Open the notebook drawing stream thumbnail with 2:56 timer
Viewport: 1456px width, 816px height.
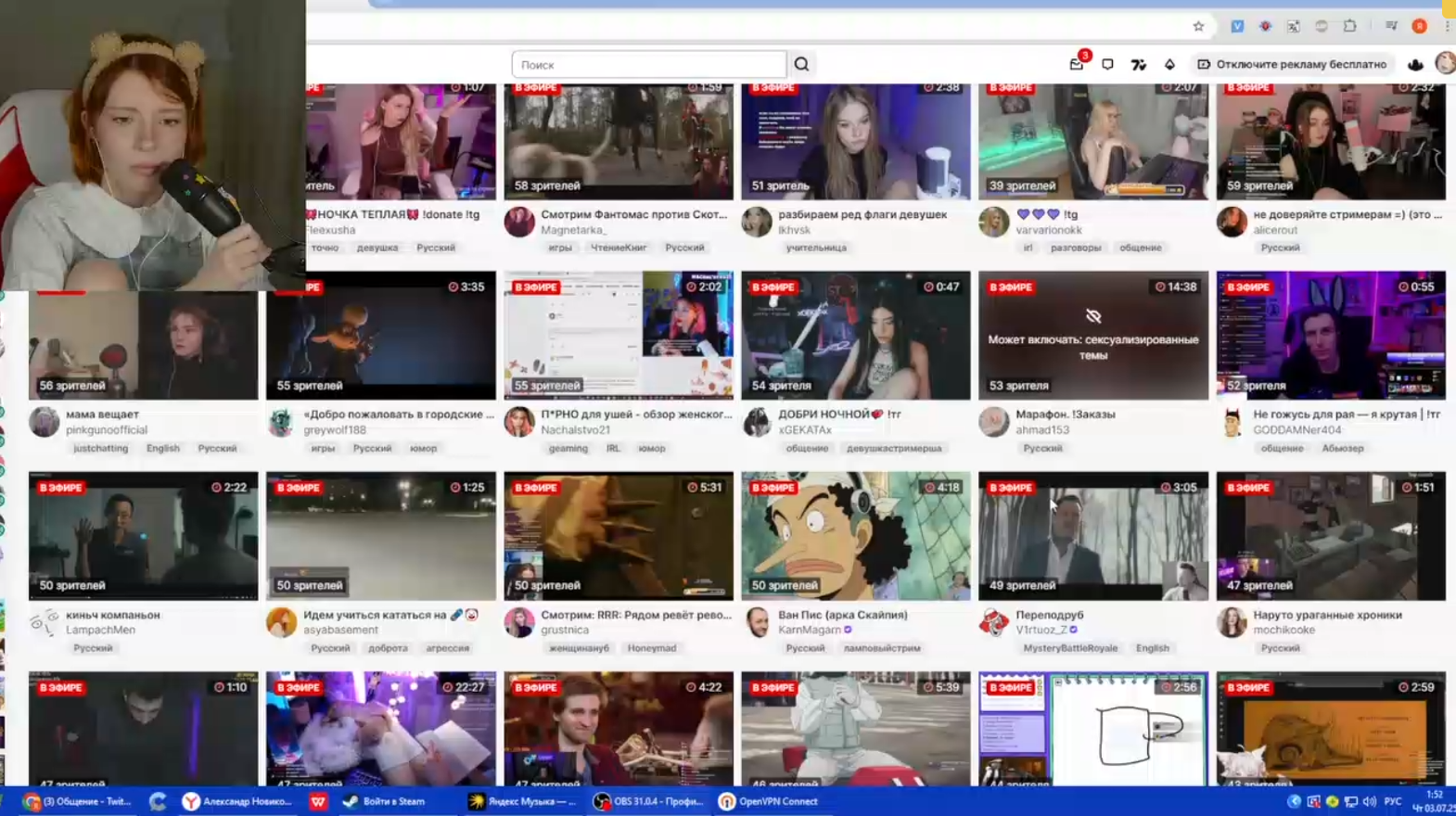coord(1093,730)
